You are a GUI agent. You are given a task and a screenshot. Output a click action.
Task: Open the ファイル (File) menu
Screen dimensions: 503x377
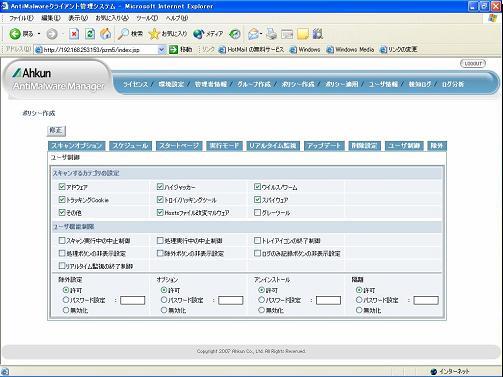tap(21, 18)
